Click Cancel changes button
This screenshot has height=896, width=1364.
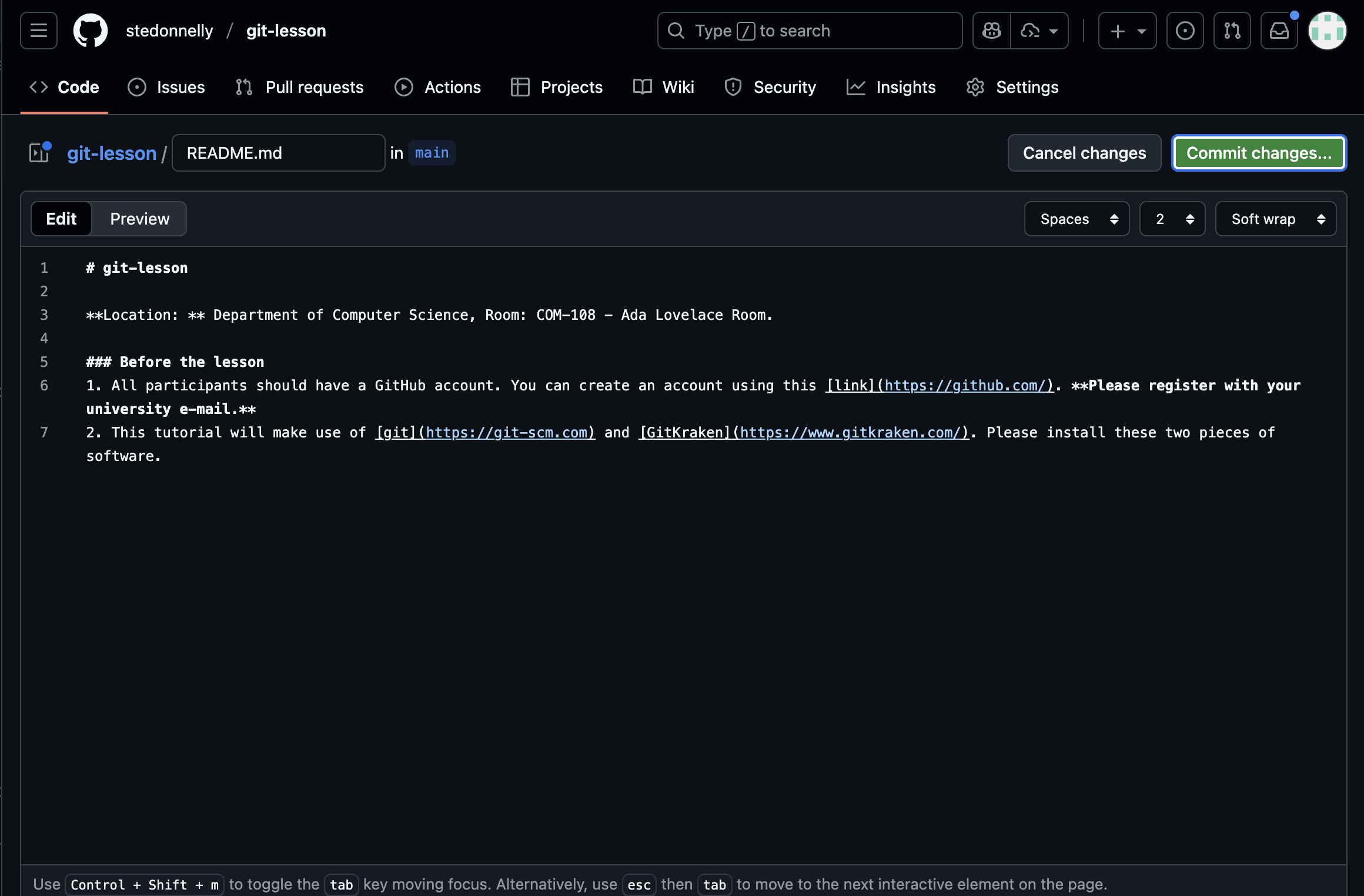(1084, 153)
